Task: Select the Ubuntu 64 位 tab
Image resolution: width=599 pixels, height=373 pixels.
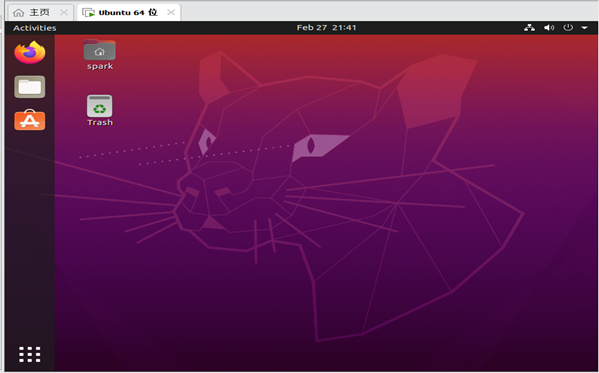Action: (128, 12)
